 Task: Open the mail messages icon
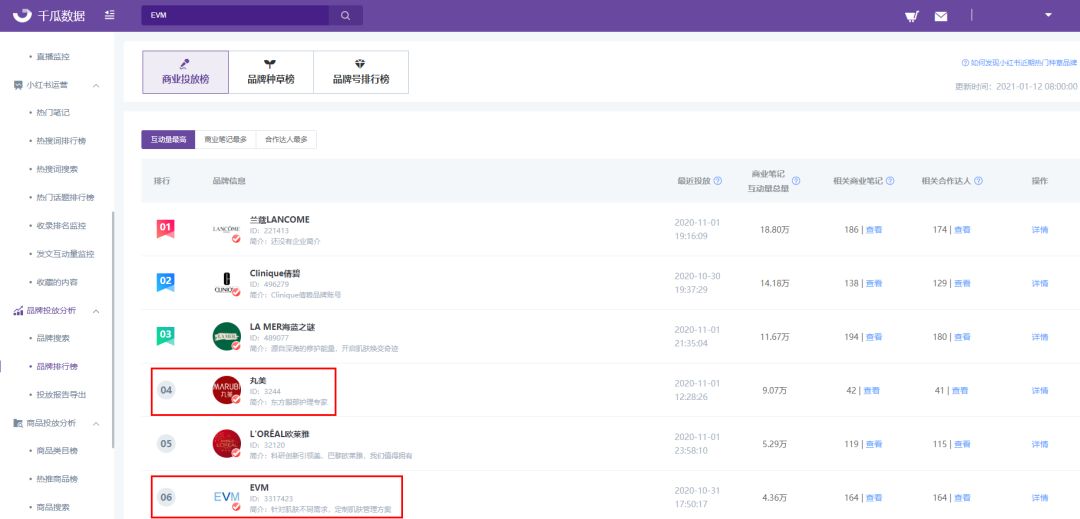click(x=941, y=17)
